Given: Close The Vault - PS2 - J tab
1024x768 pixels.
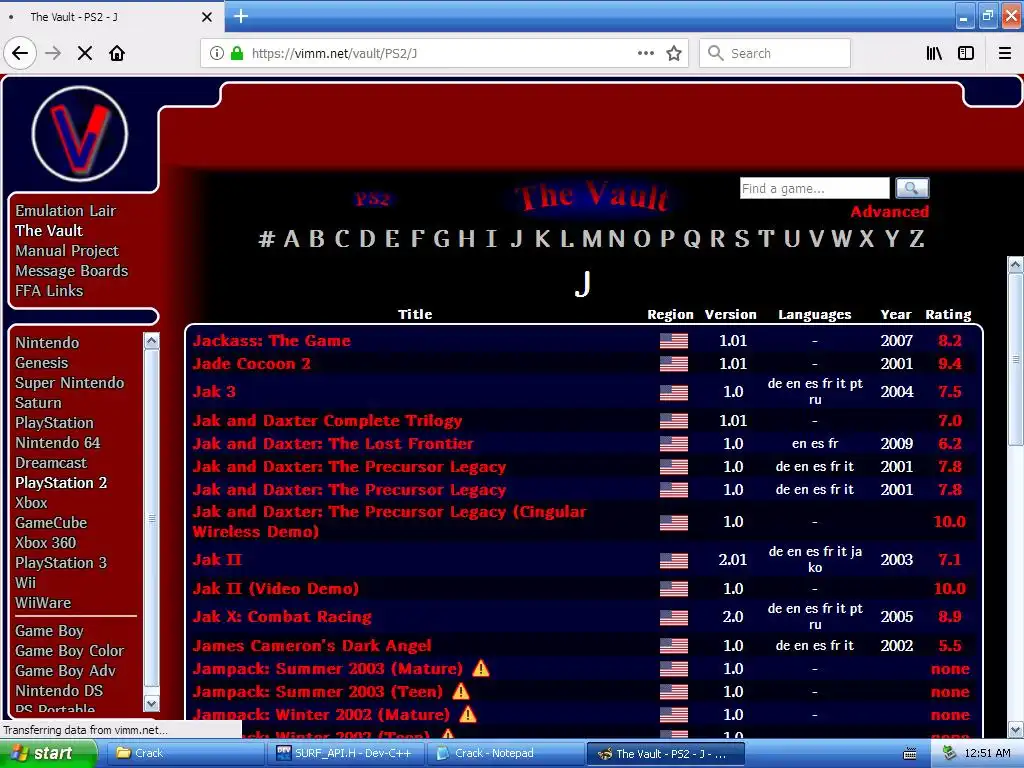Looking at the screenshot, I should point(207,17).
